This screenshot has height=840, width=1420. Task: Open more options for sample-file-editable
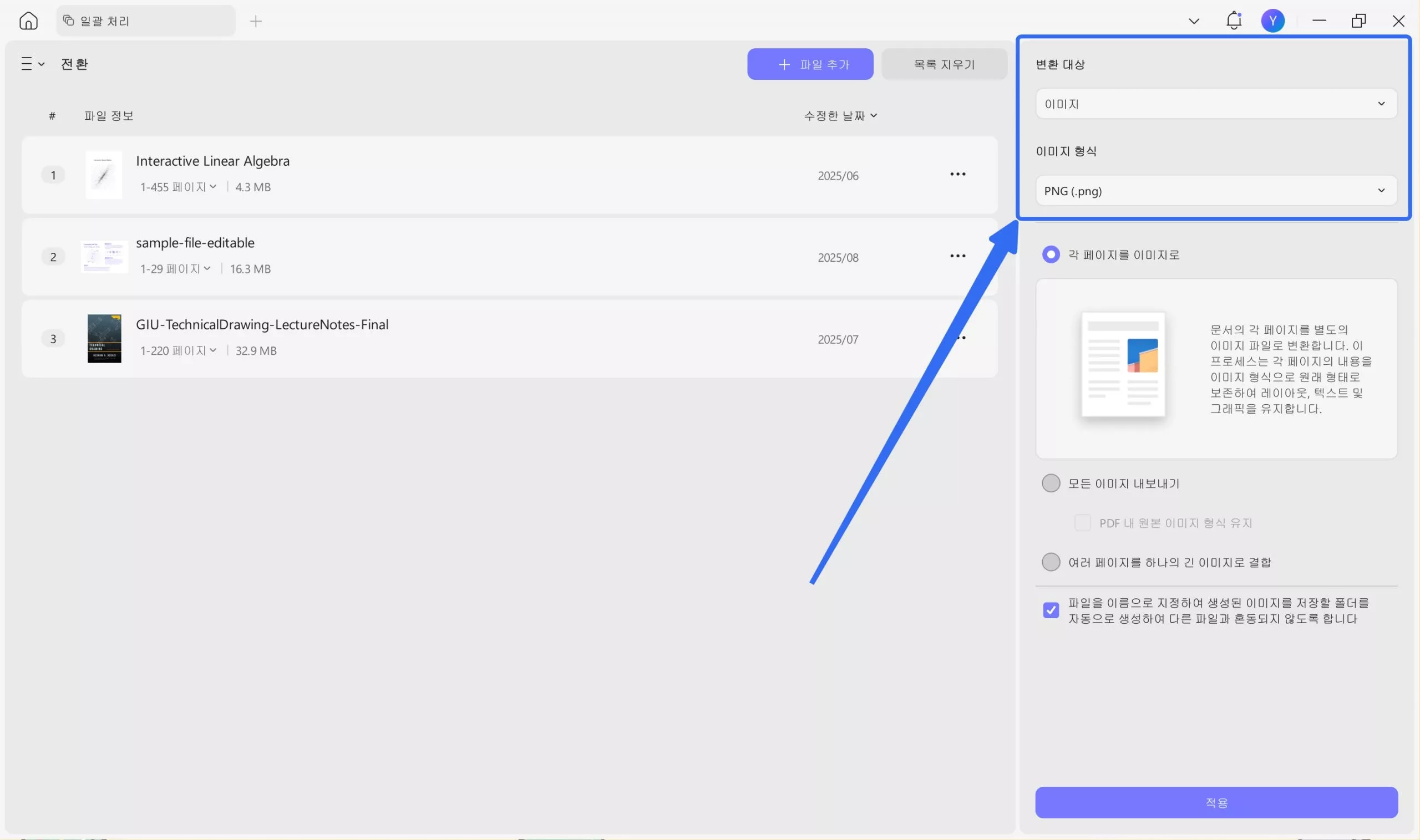[957, 256]
